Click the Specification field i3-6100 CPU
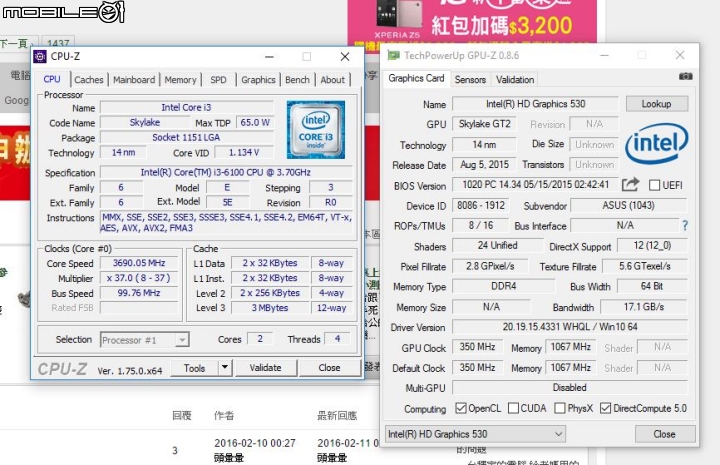 (226, 173)
